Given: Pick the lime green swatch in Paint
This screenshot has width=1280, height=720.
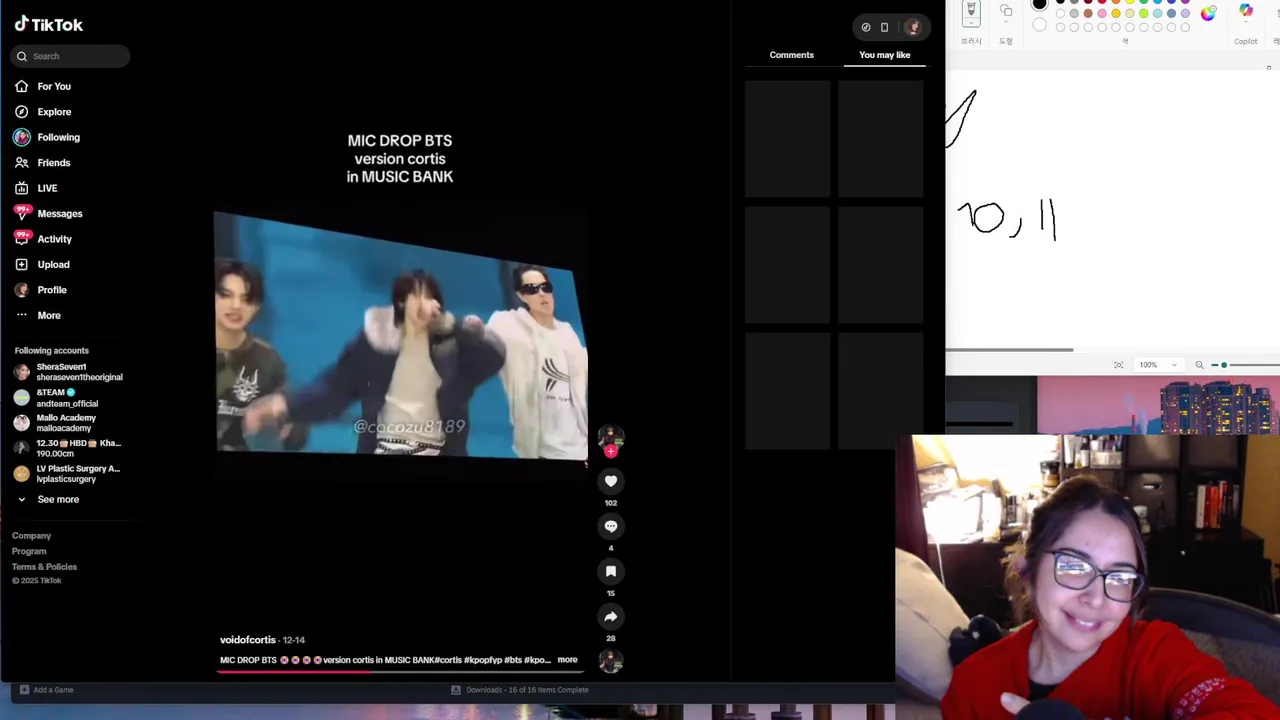Looking at the screenshot, I should pos(1144,14).
